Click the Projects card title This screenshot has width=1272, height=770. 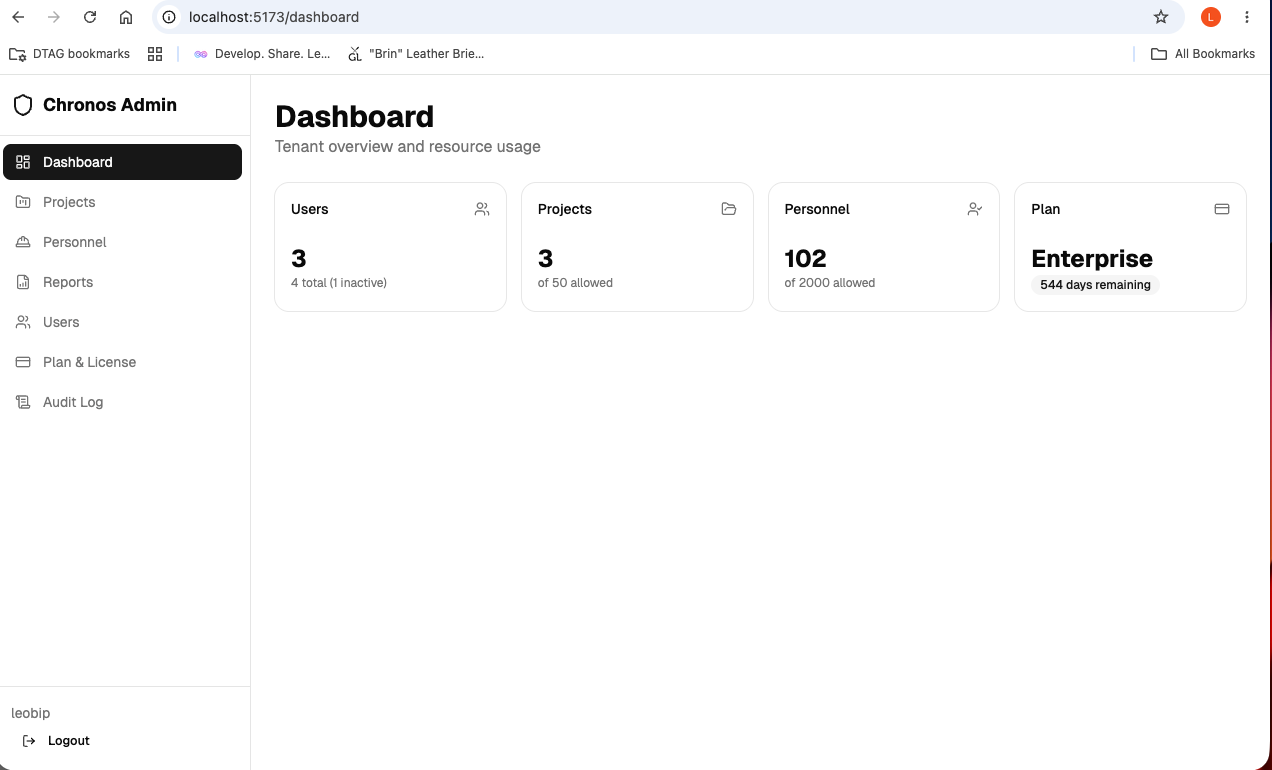(565, 209)
